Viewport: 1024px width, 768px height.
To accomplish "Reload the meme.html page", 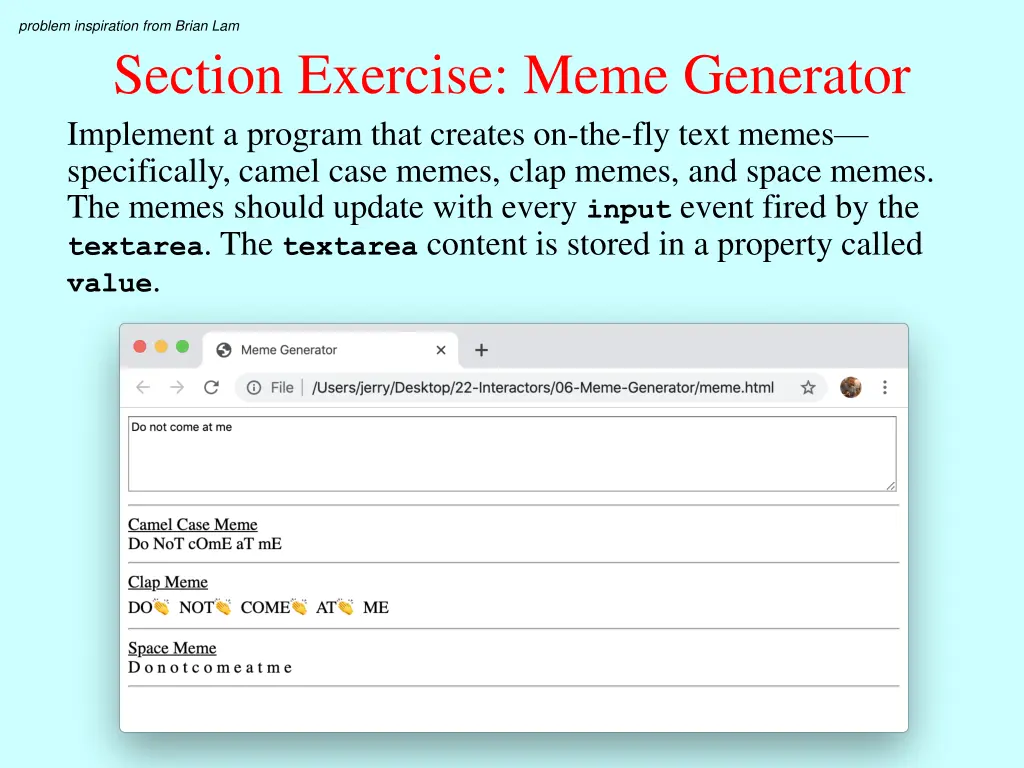I will (211, 388).
